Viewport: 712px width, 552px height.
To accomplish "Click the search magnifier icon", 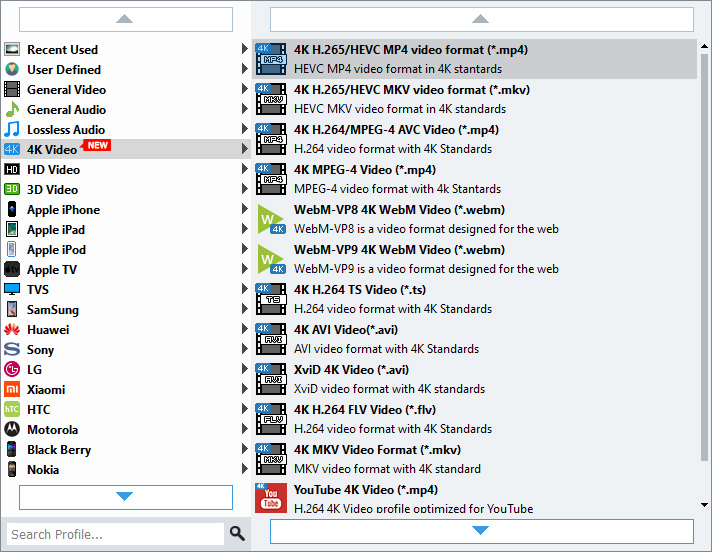I will 237,533.
